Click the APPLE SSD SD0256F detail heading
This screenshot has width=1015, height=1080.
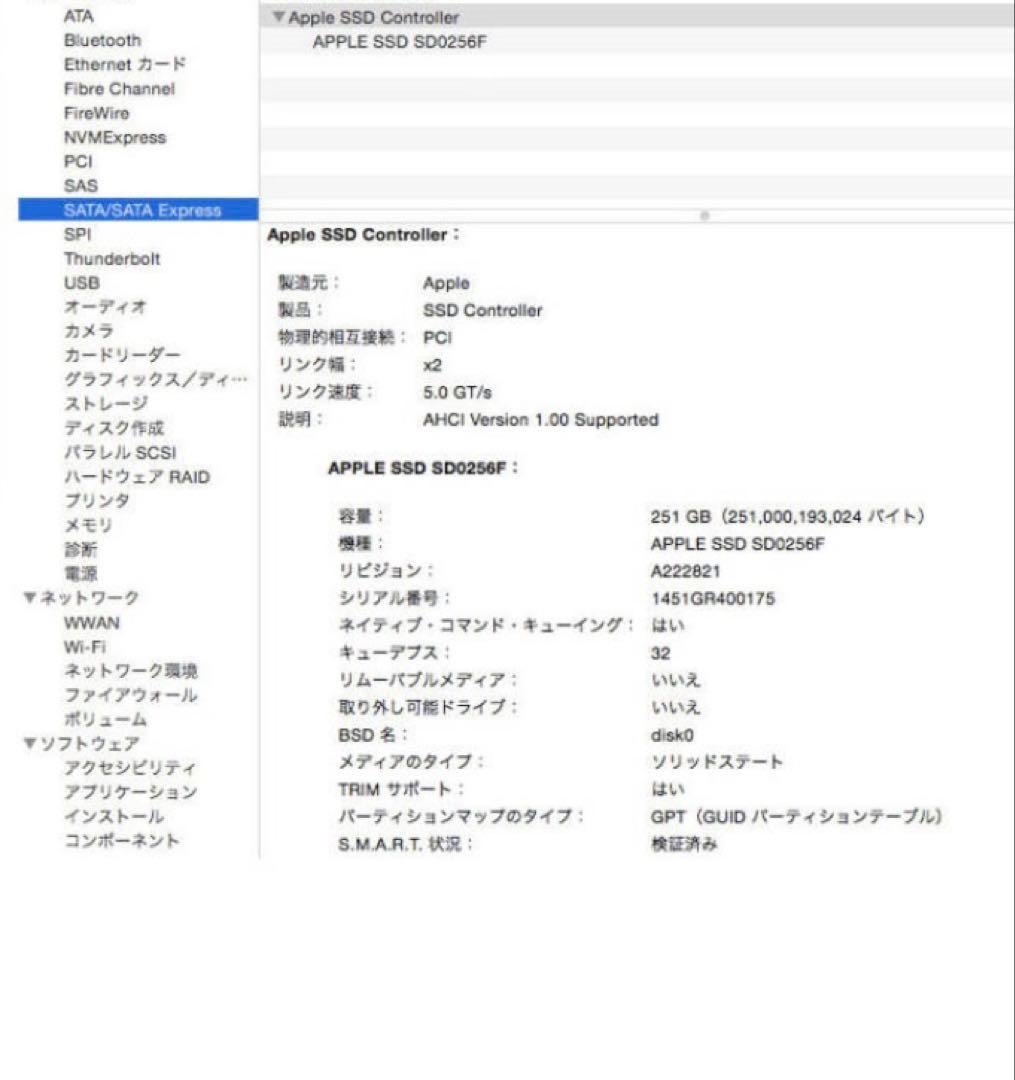click(423, 468)
